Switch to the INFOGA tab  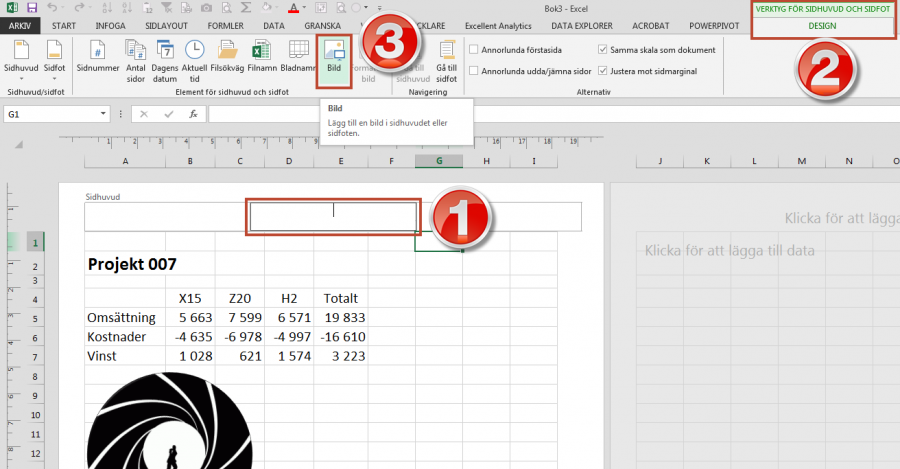pos(110,26)
